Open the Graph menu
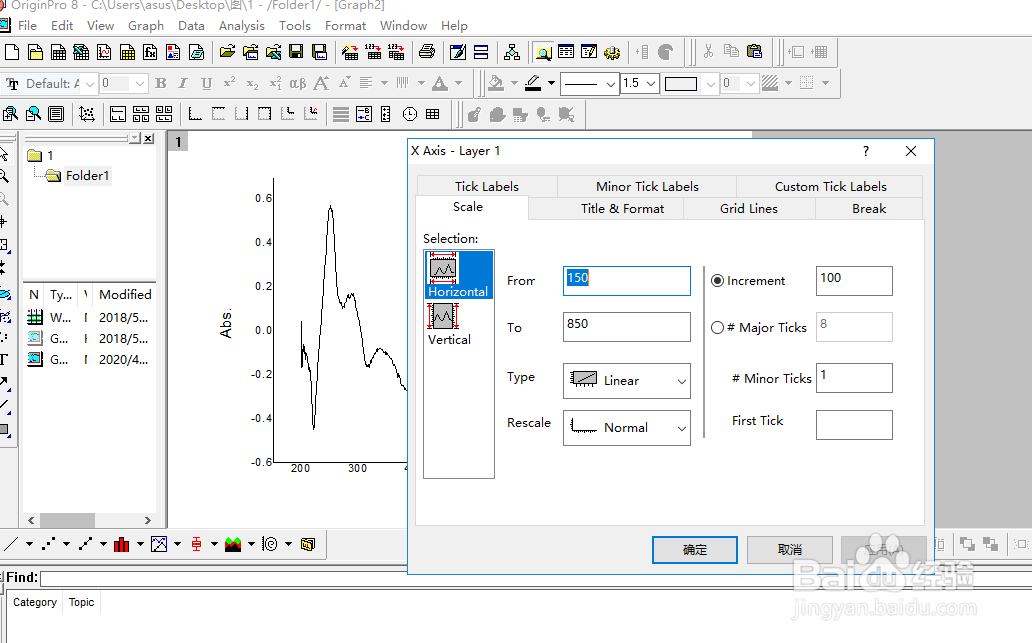Viewport: 1032px width, 643px height. pyautogui.click(x=145, y=26)
